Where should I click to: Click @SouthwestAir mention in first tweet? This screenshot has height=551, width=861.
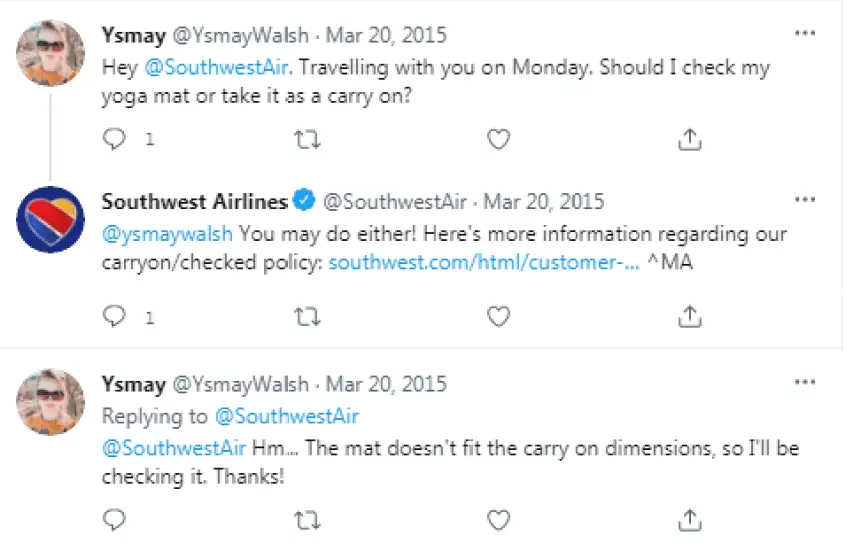pos(216,68)
